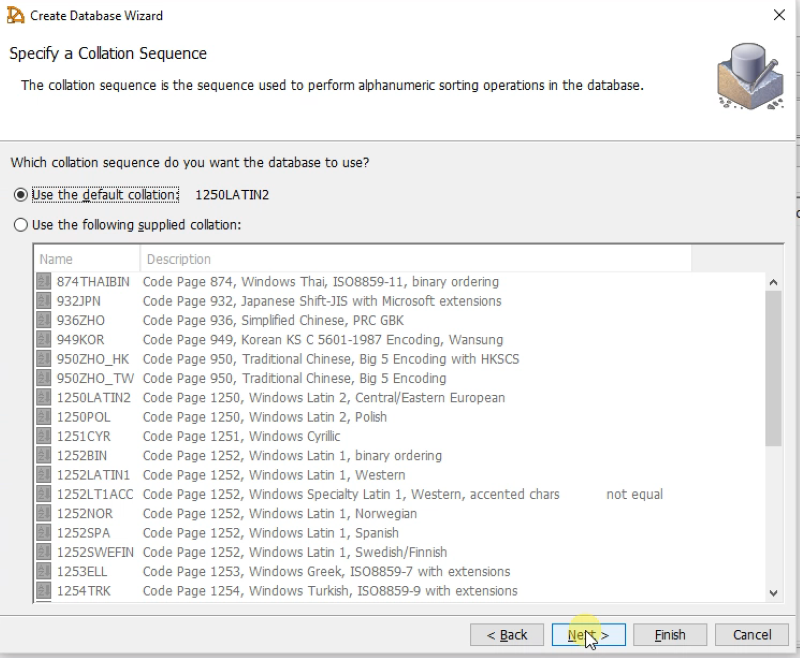Click the scrollbar up arrow

[x=773, y=282]
